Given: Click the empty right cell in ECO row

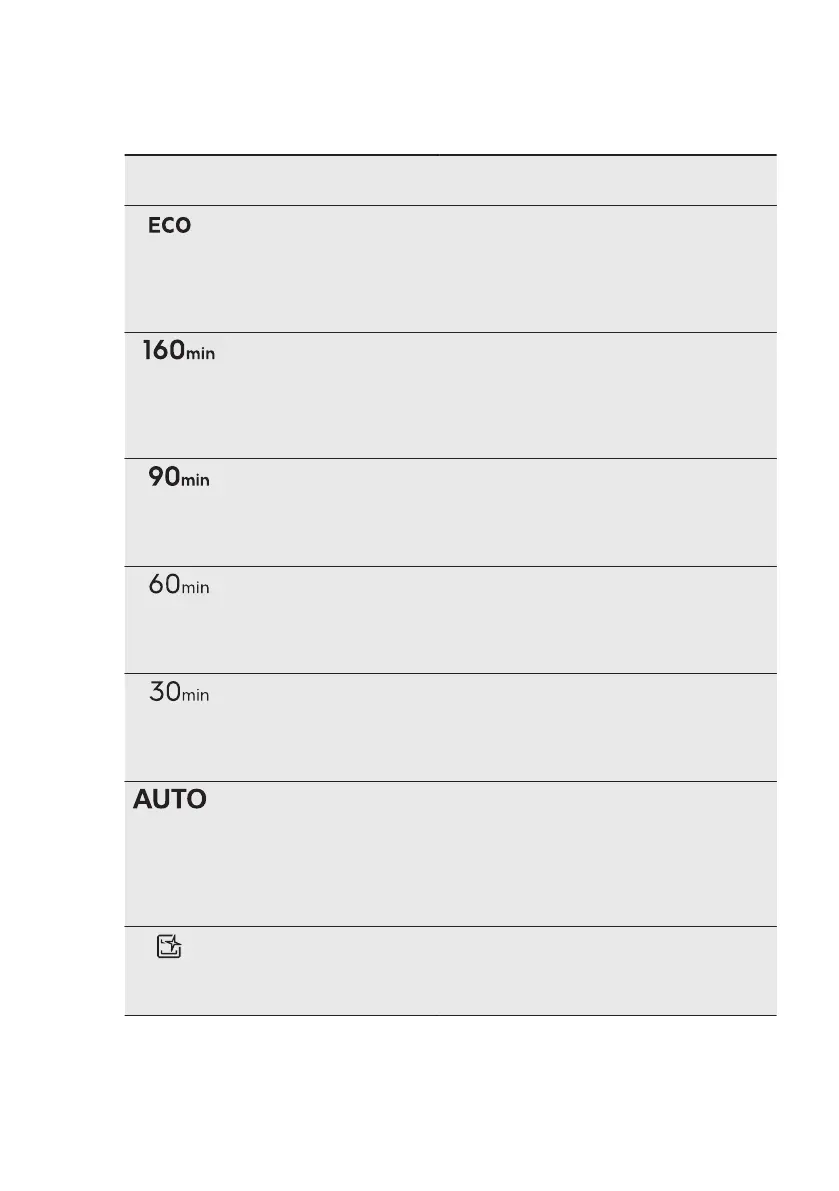Looking at the screenshot, I should click(606, 268).
